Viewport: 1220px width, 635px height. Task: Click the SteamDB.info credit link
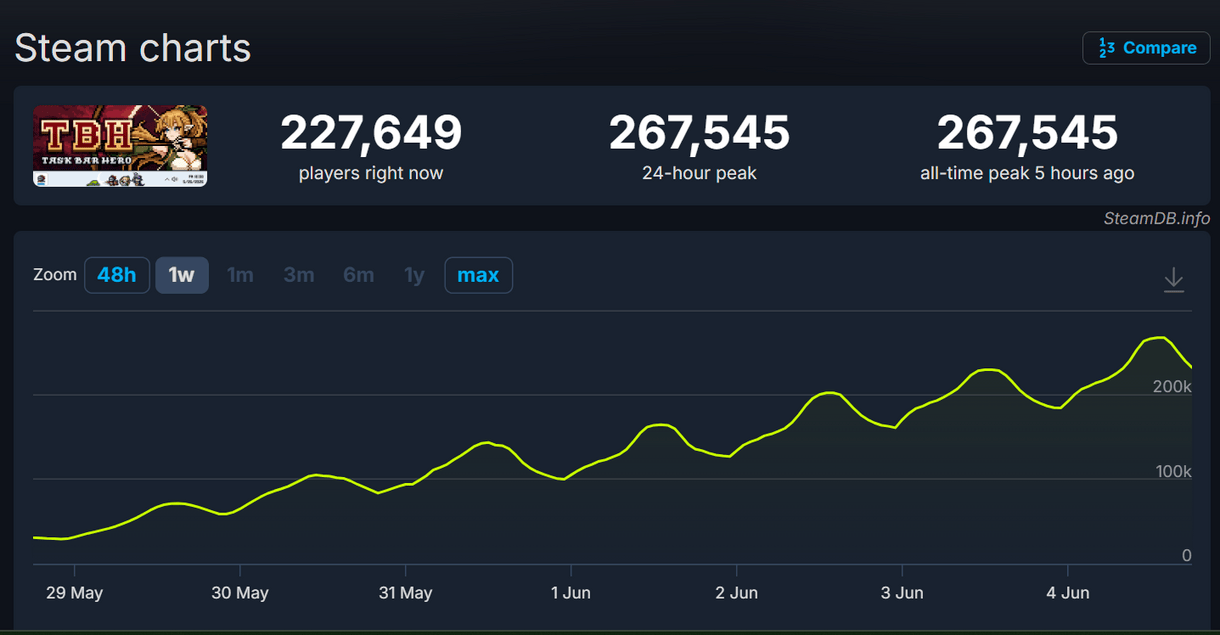tap(1157, 218)
